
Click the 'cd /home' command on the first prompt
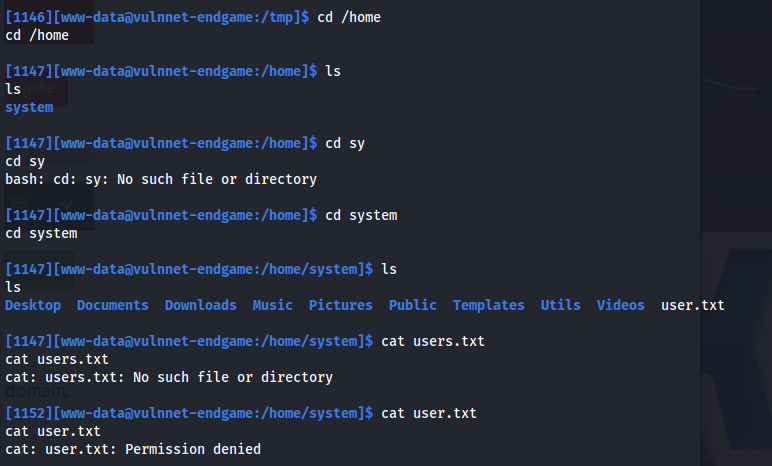click(349, 17)
